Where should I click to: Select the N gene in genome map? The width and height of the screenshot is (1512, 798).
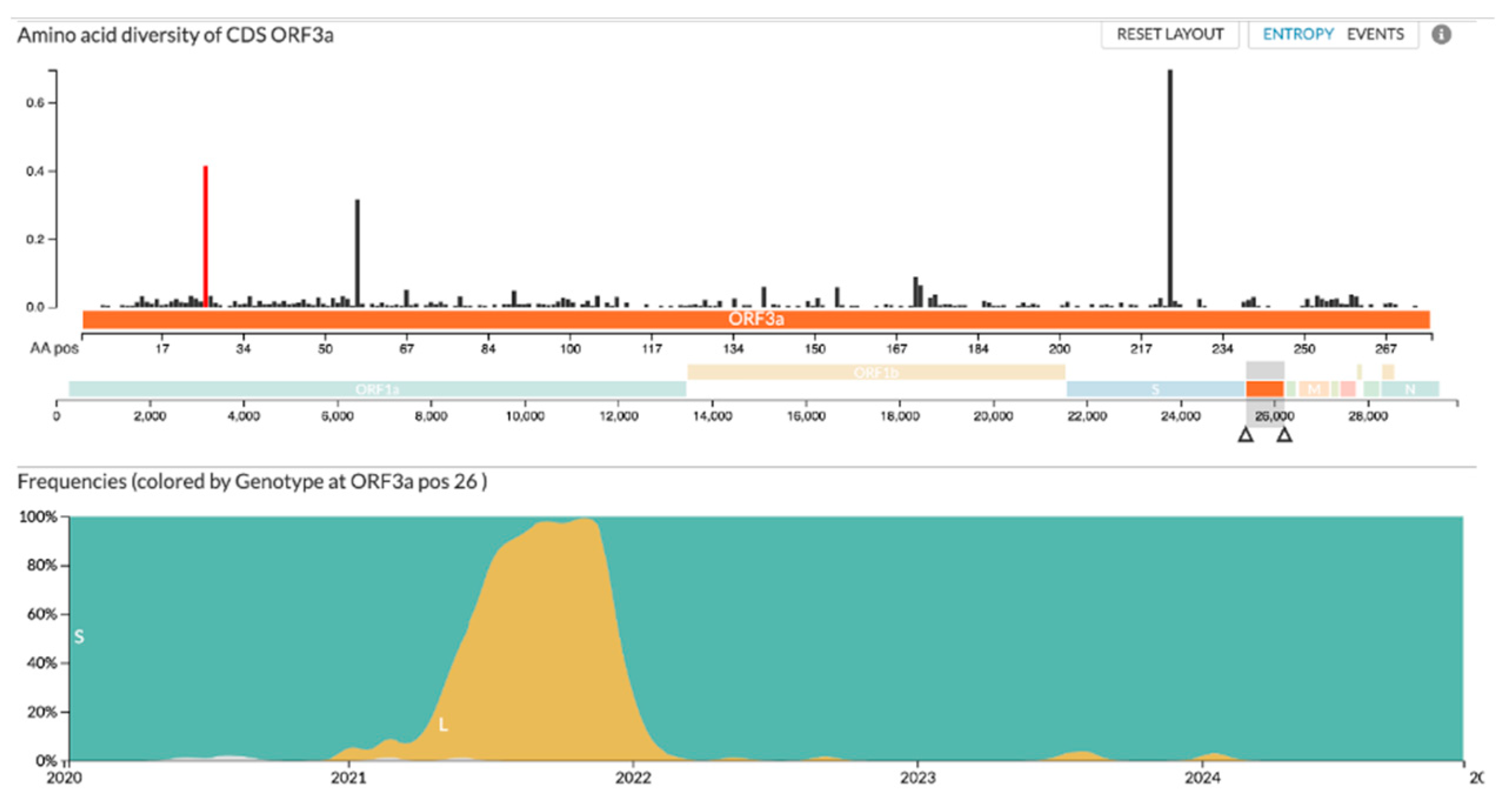pos(1410,389)
